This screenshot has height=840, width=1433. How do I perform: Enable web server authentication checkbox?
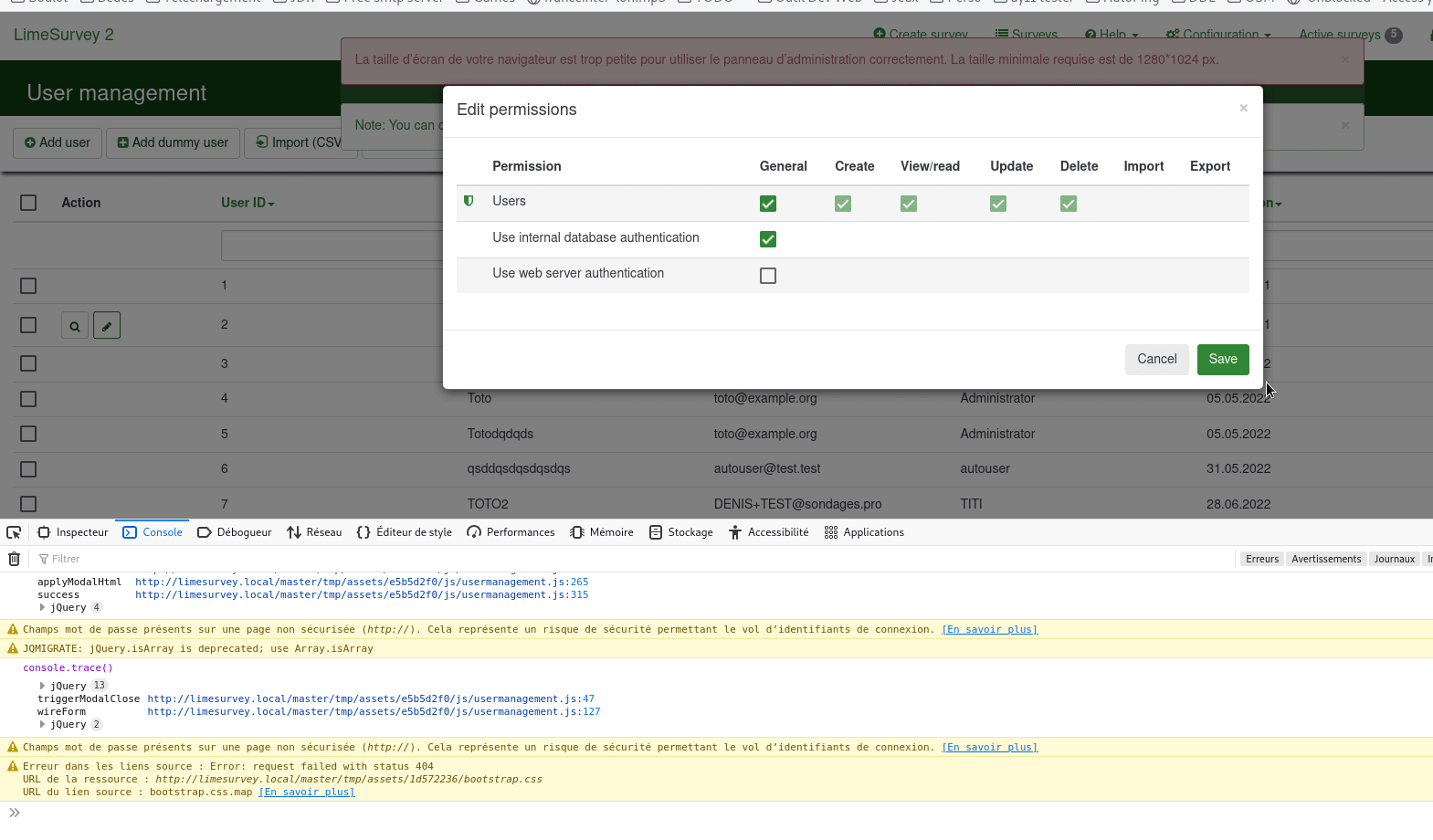click(x=768, y=276)
